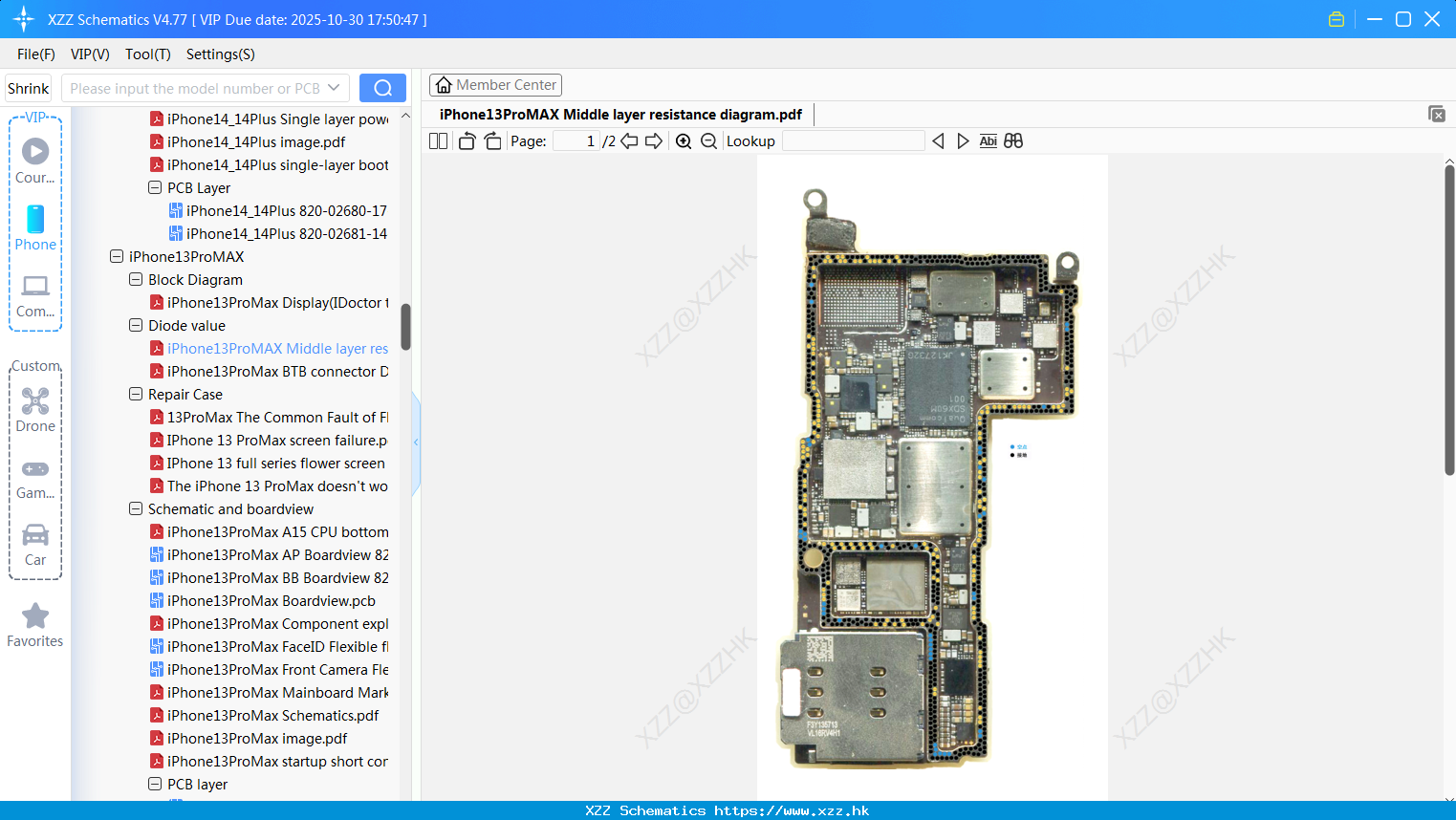Open Game console category
This screenshot has height=820, width=1456.
click(x=35, y=478)
